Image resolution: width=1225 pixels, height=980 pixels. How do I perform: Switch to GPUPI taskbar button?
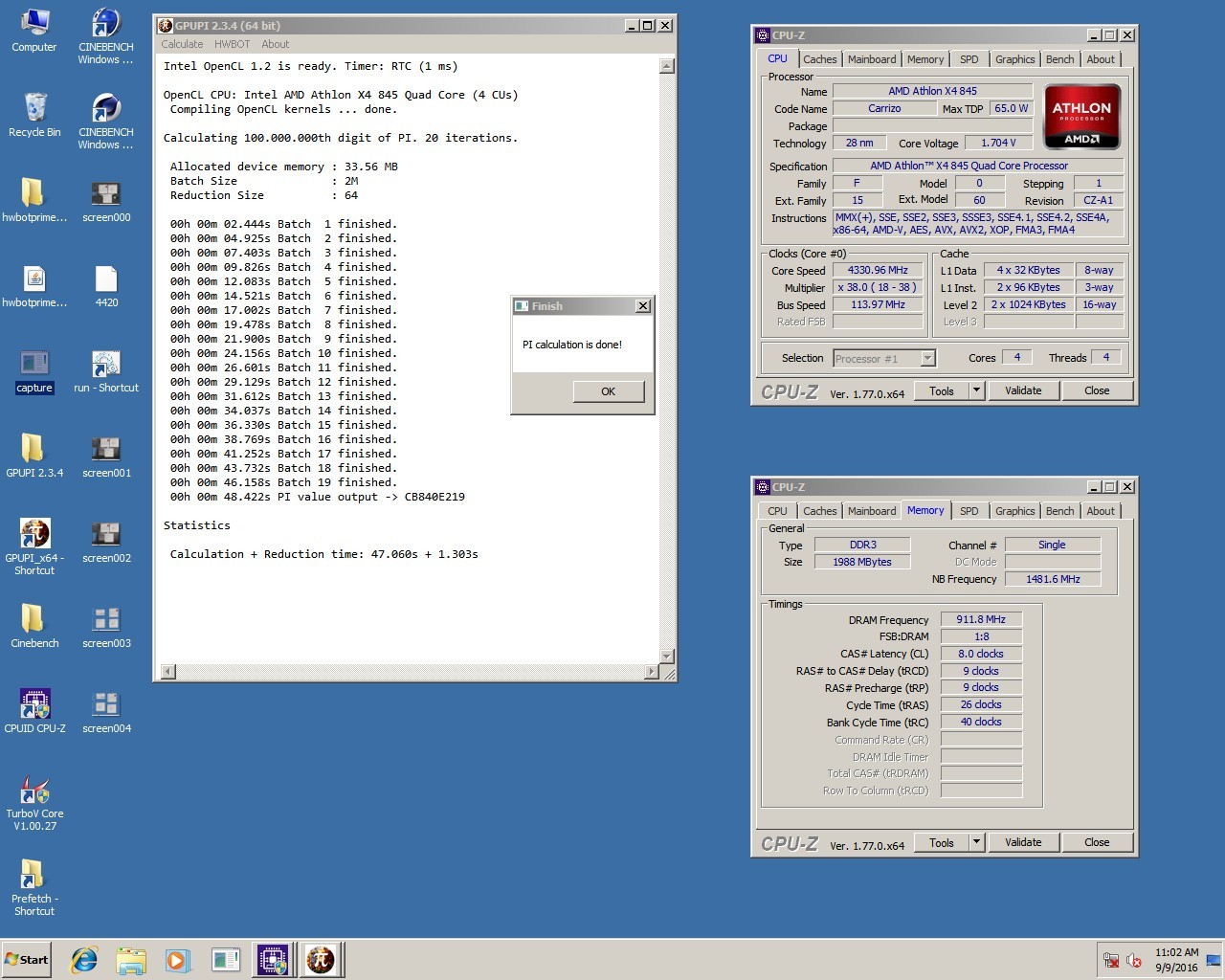coord(321,960)
